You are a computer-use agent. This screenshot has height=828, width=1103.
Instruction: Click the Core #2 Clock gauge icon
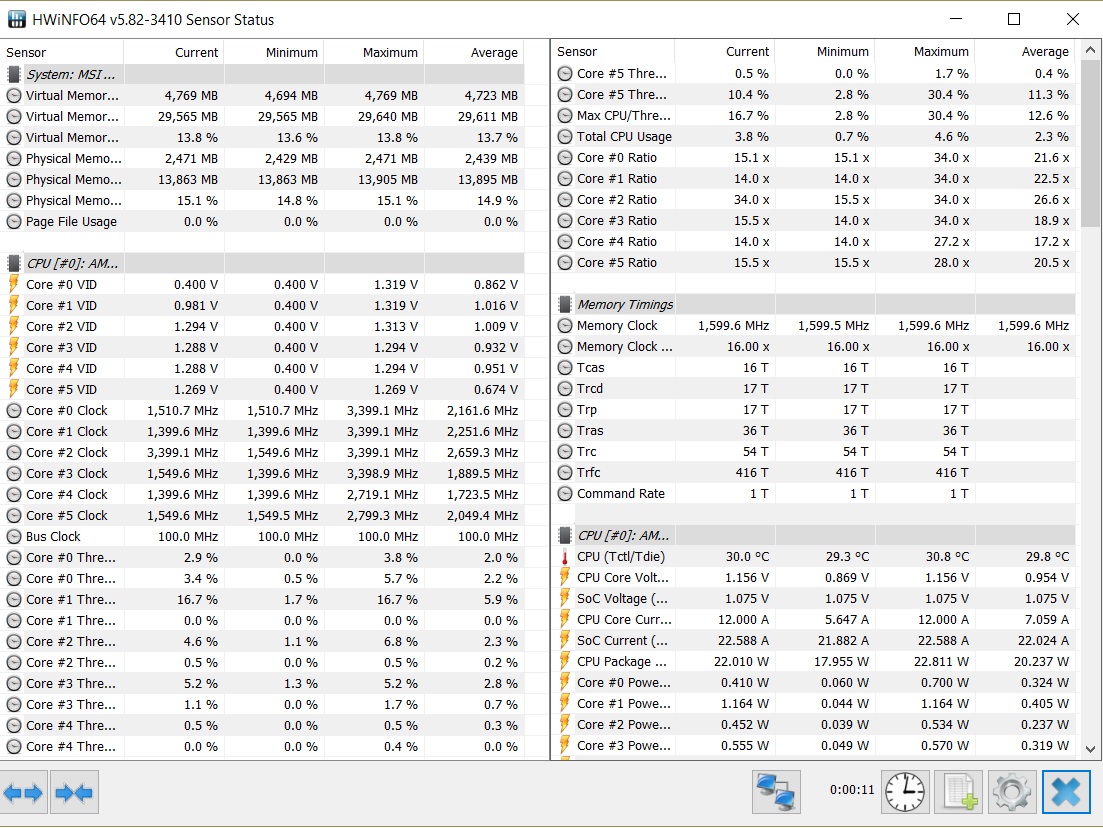pyautogui.click(x=13, y=452)
